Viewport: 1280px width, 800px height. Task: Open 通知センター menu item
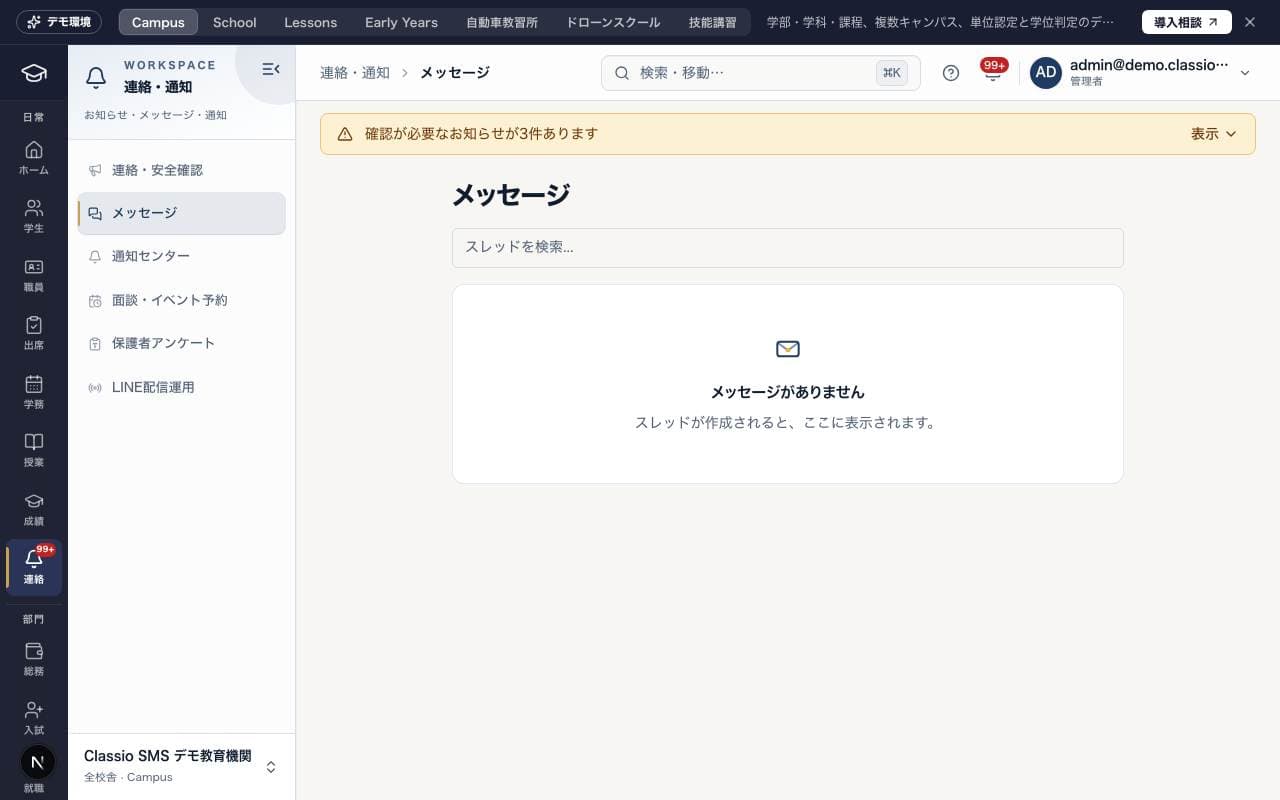181,256
